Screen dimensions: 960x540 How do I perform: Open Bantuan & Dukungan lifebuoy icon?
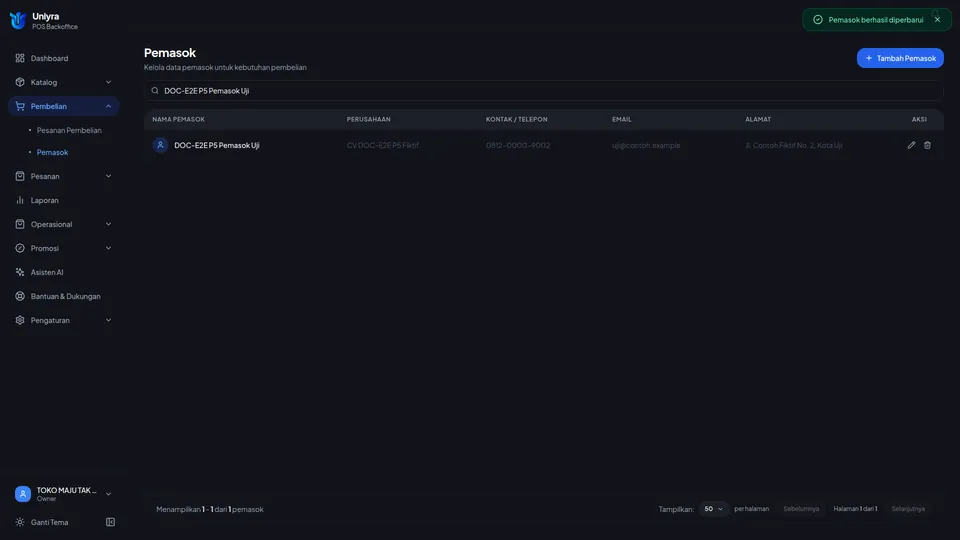[20, 296]
